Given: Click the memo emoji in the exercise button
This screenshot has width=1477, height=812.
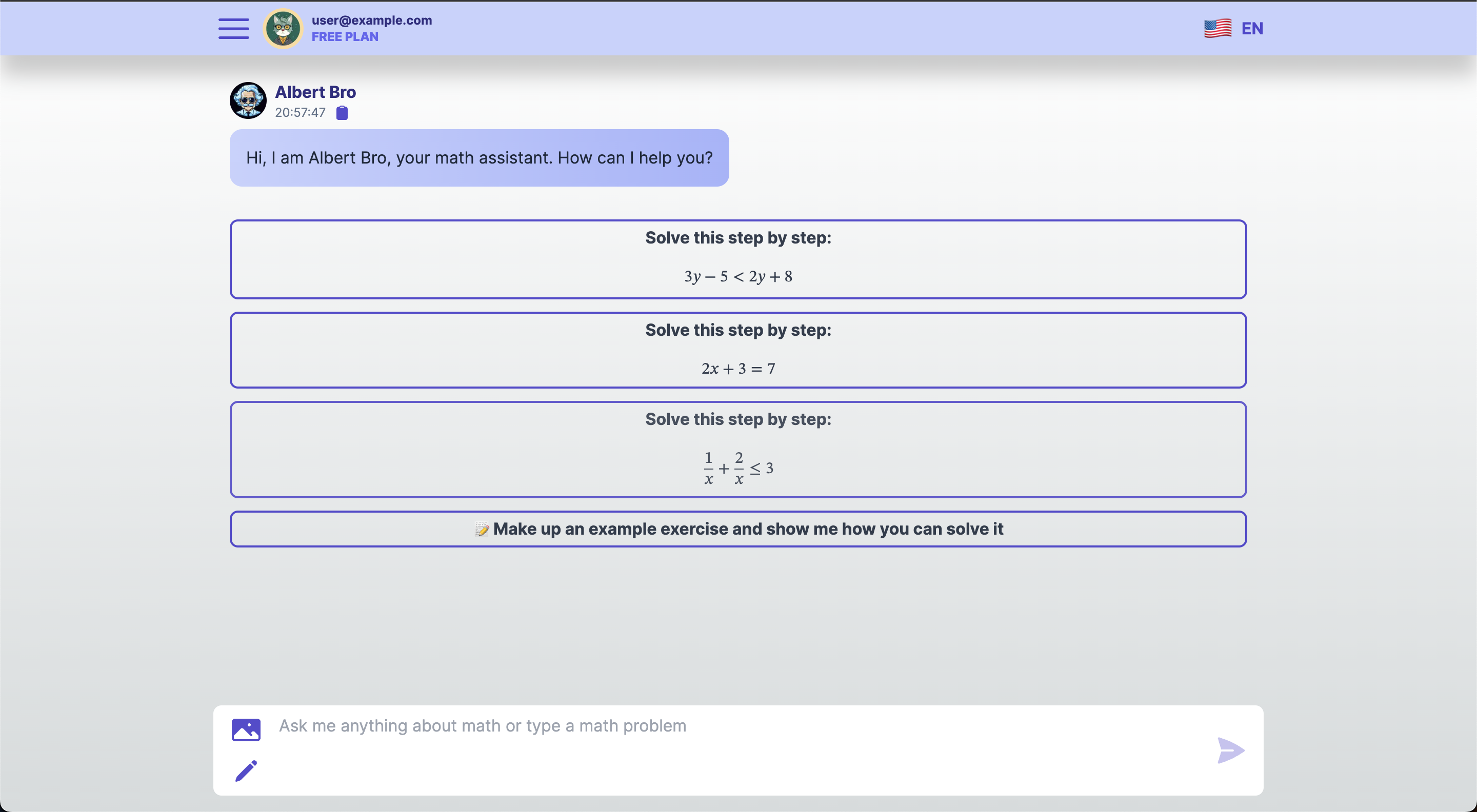Looking at the screenshot, I should 482,529.
